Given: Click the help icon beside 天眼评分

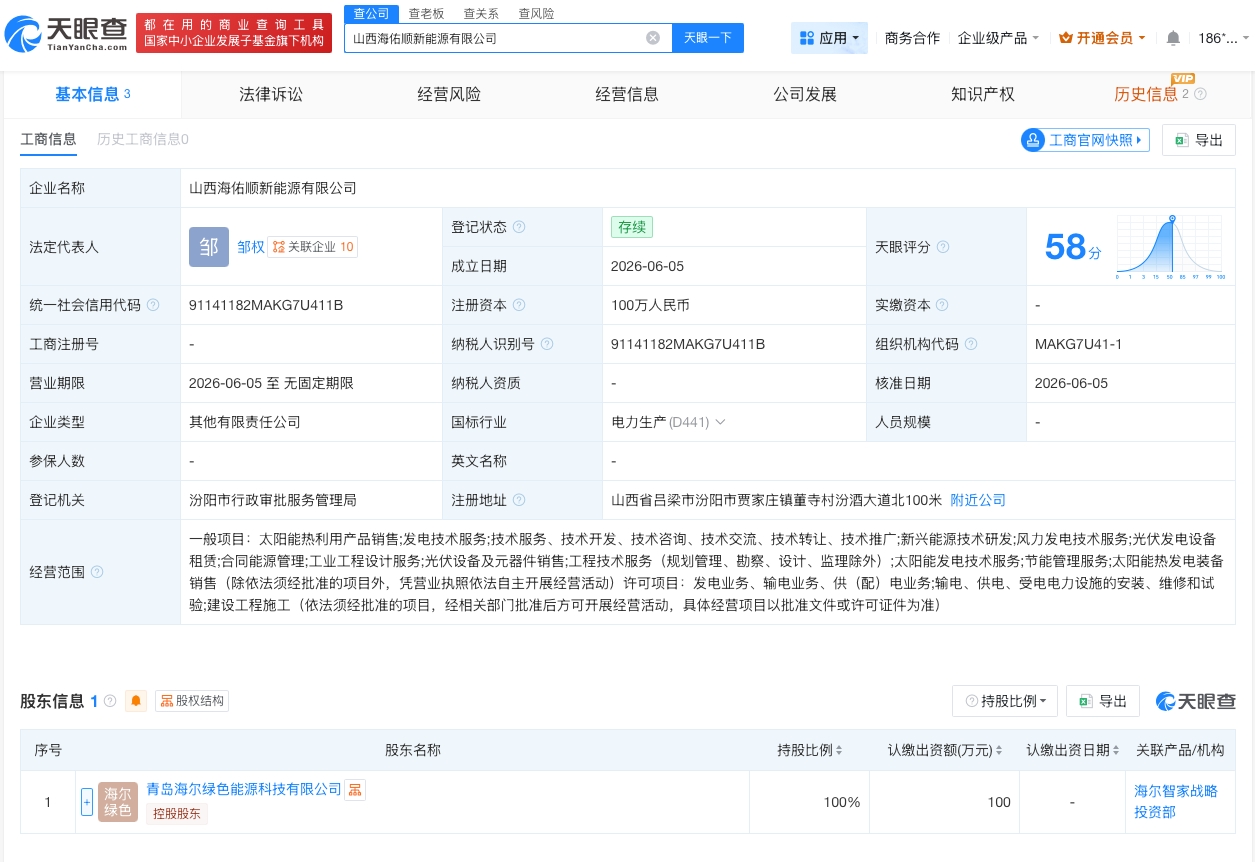Looking at the screenshot, I should coord(943,247).
